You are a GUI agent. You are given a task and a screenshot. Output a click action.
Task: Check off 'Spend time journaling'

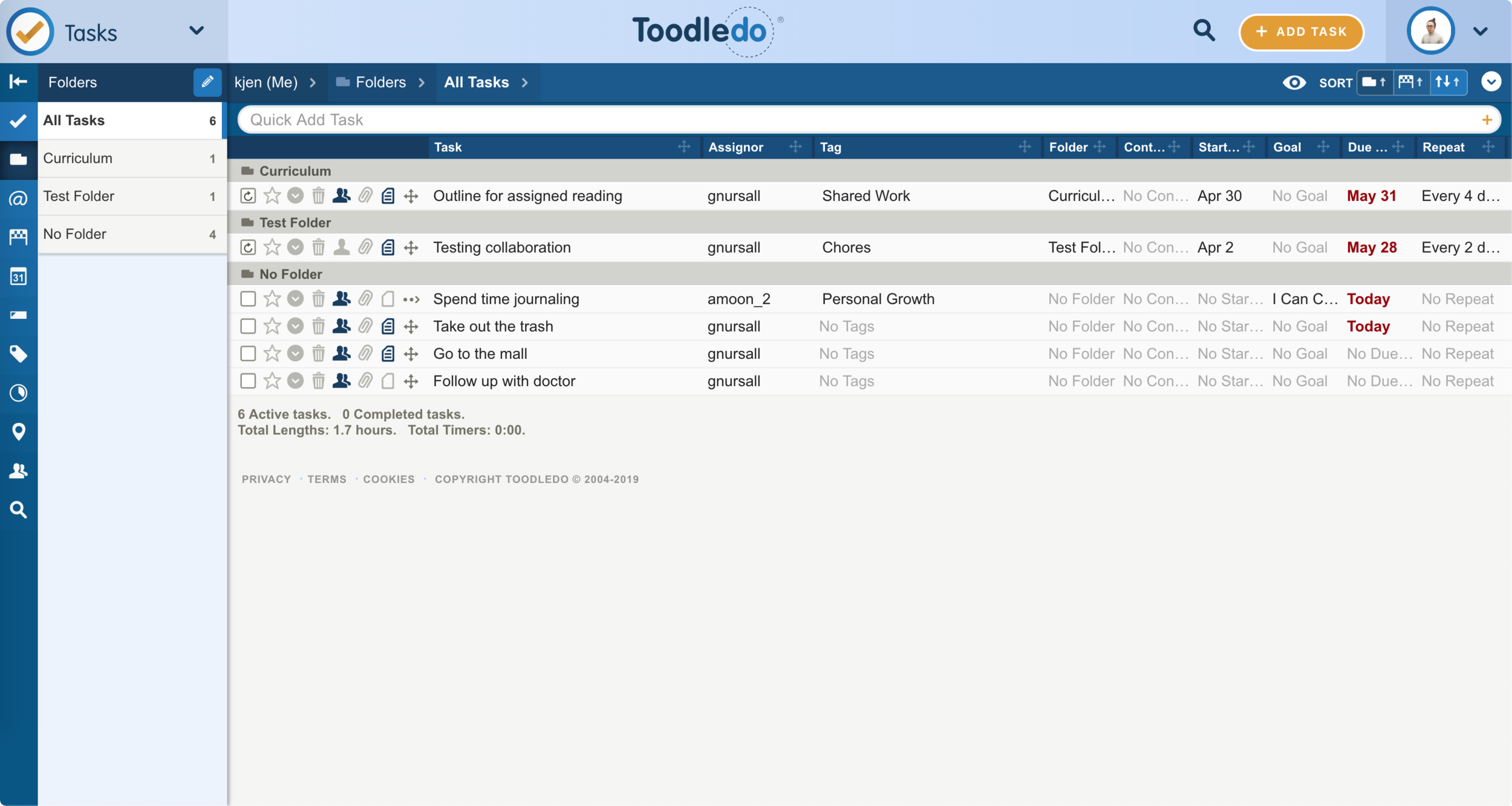tap(248, 299)
